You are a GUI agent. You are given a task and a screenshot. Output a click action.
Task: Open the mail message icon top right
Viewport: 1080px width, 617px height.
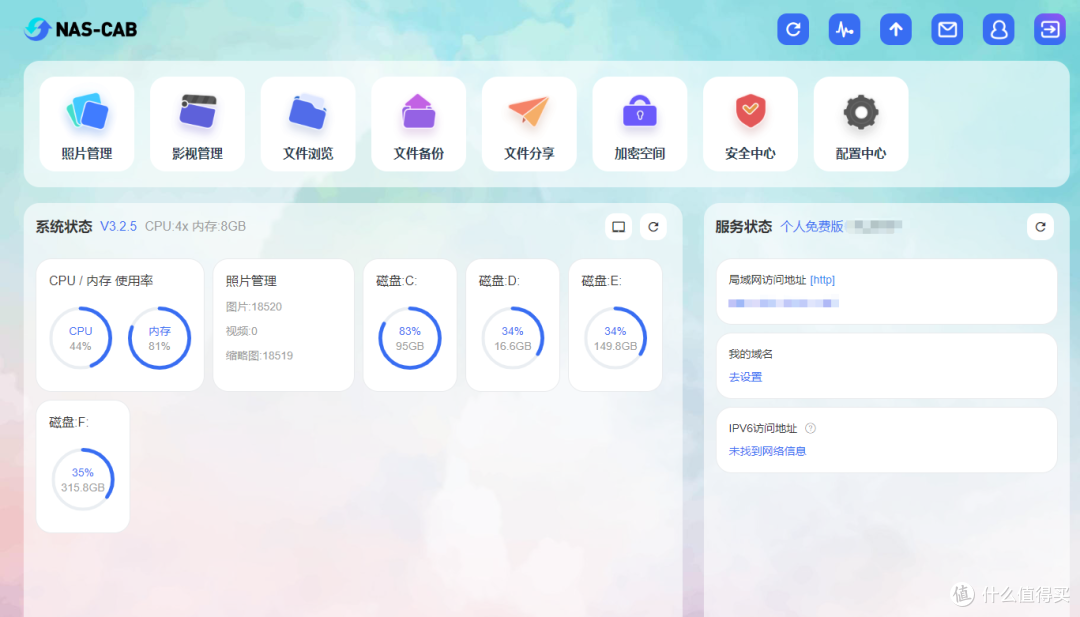pos(947,29)
